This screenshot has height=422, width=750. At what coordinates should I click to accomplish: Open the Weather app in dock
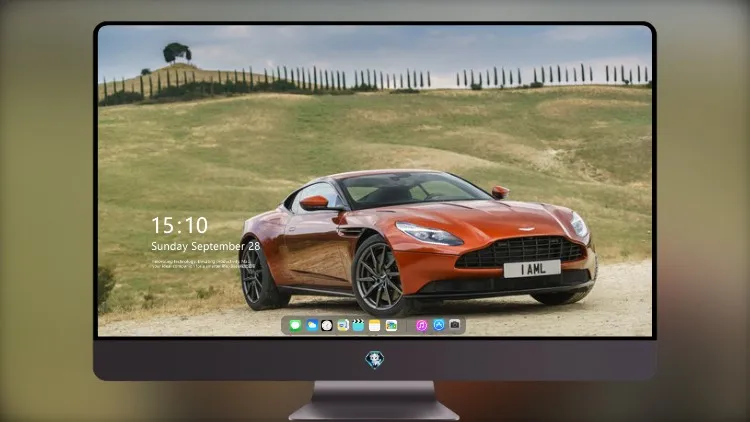[312, 326]
